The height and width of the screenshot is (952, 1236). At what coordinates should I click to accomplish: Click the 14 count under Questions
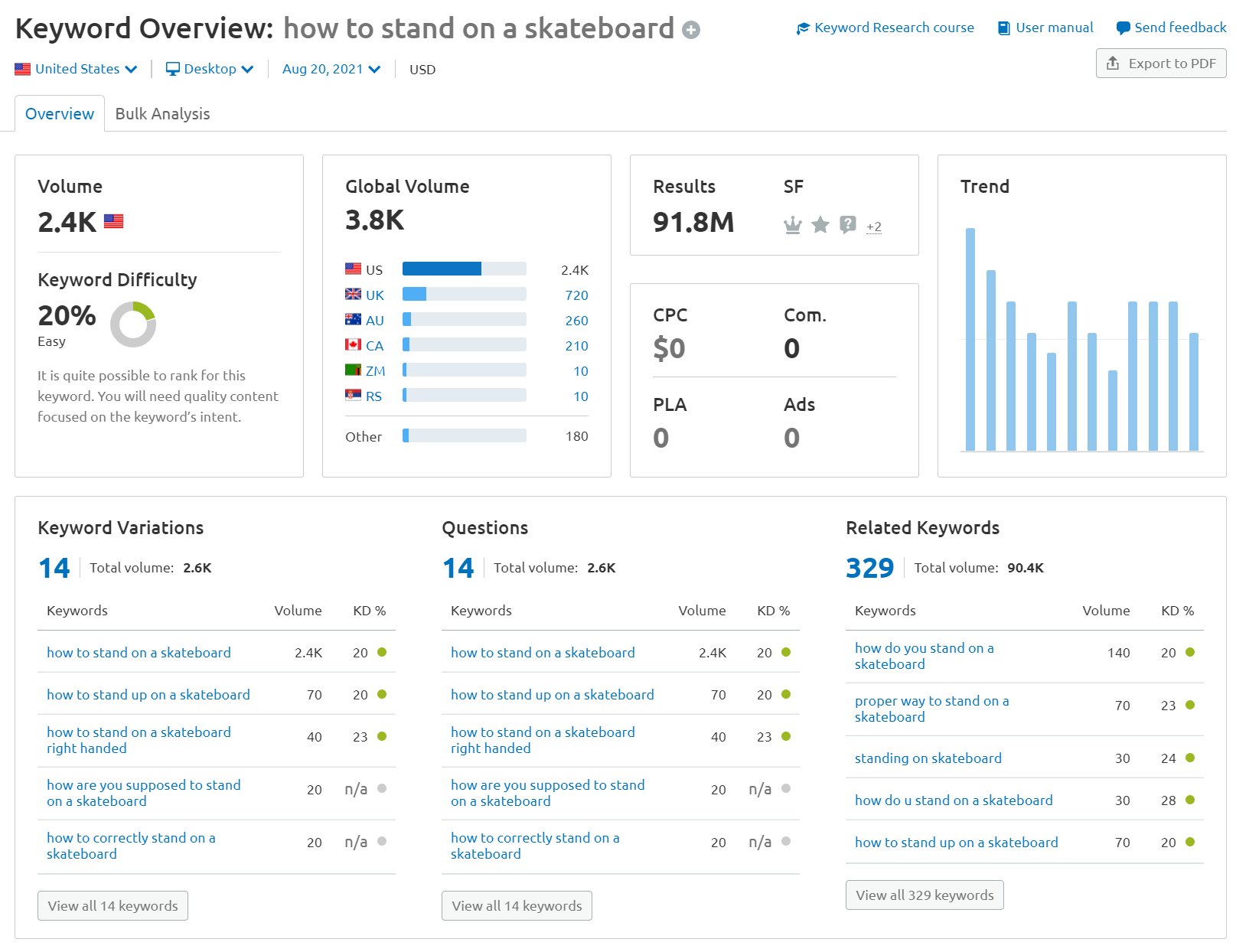click(x=458, y=568)
